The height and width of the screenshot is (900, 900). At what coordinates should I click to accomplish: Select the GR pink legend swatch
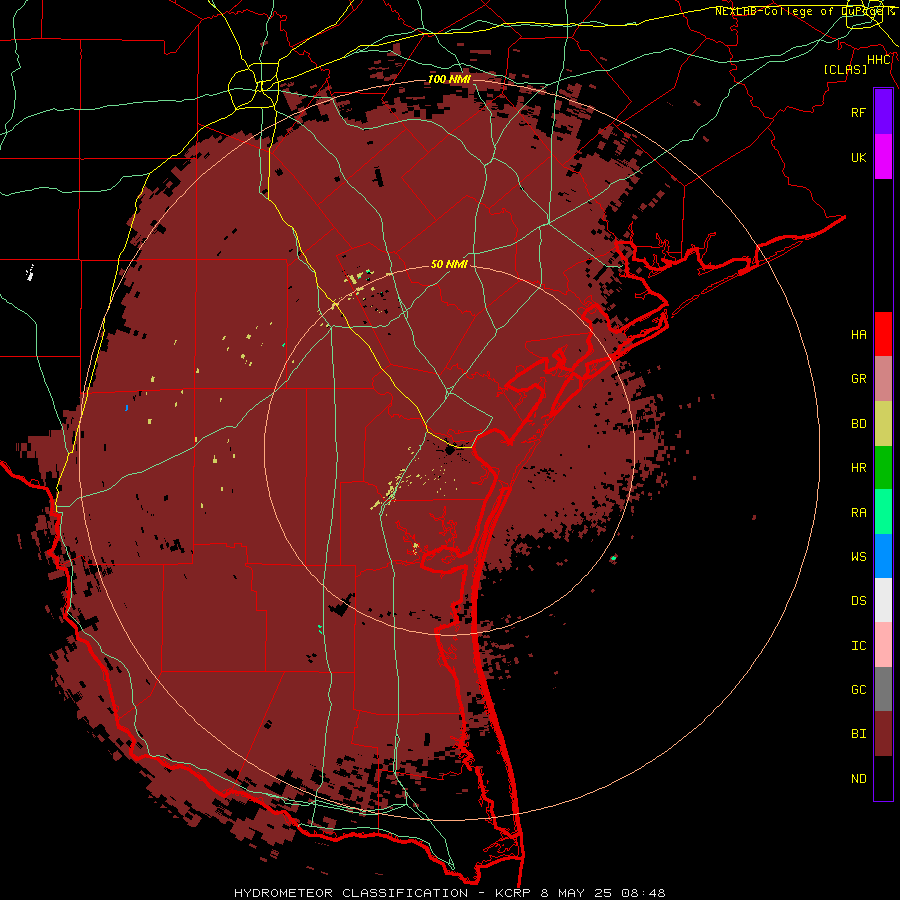pos(883,379)
